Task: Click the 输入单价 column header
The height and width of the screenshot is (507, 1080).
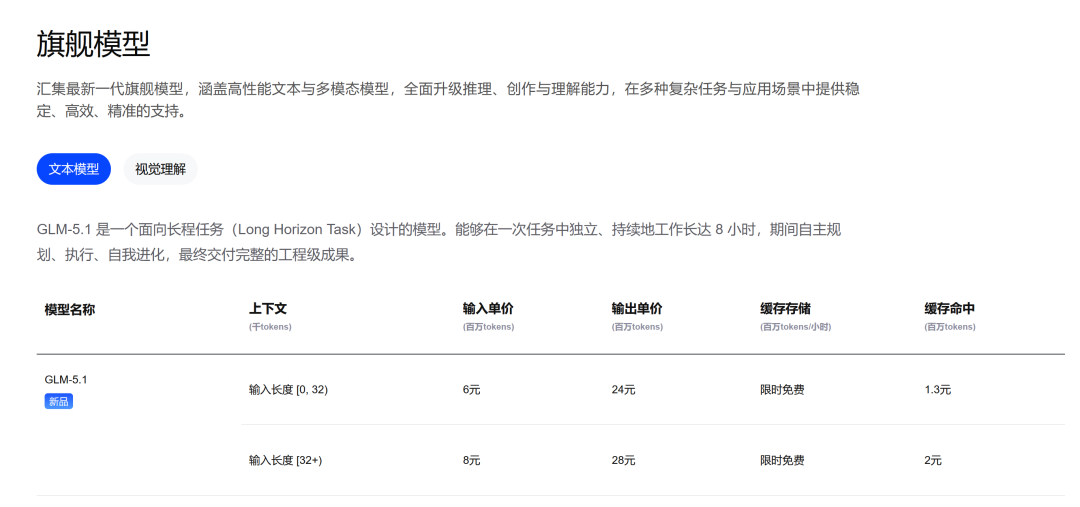Action: (x=488, y=309)
